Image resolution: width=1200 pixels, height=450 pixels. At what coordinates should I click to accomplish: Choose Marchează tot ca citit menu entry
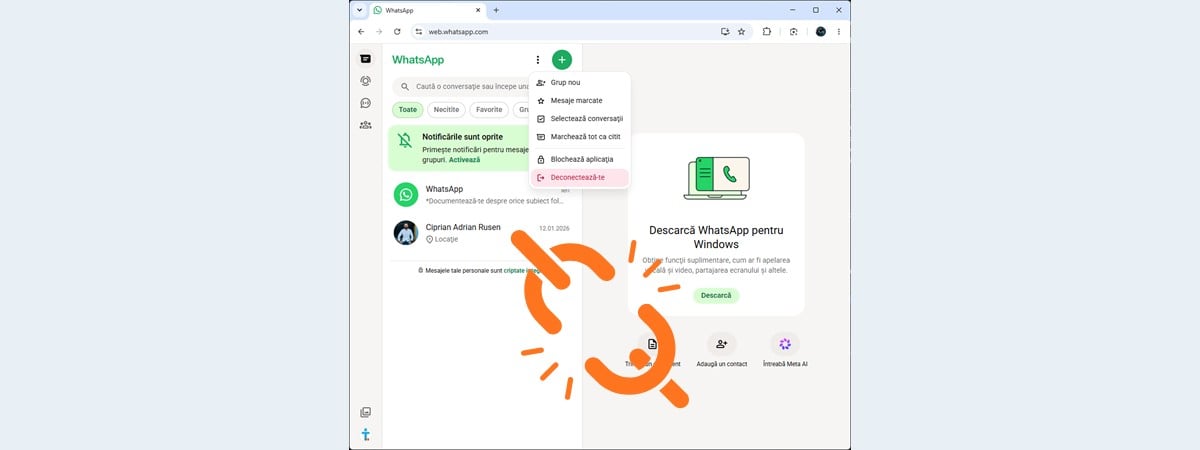(x=580, y=136)
